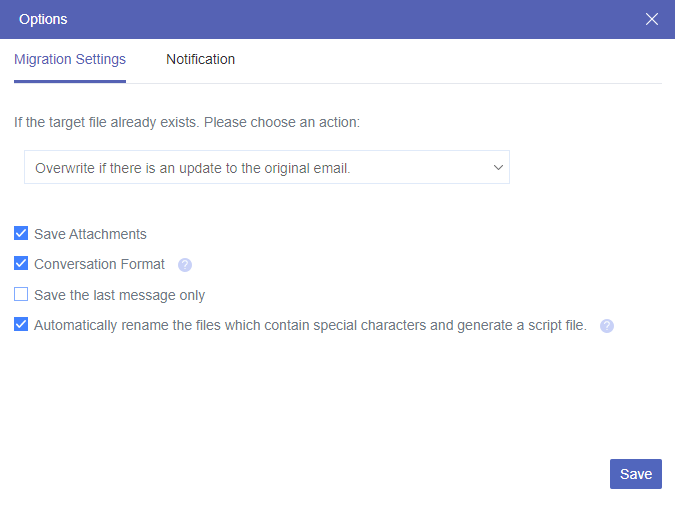The height and width of the screenshot is (506, 675).
Task: Click the chevron arrow on the Overwrite dropdown
Action: (499, 168)
